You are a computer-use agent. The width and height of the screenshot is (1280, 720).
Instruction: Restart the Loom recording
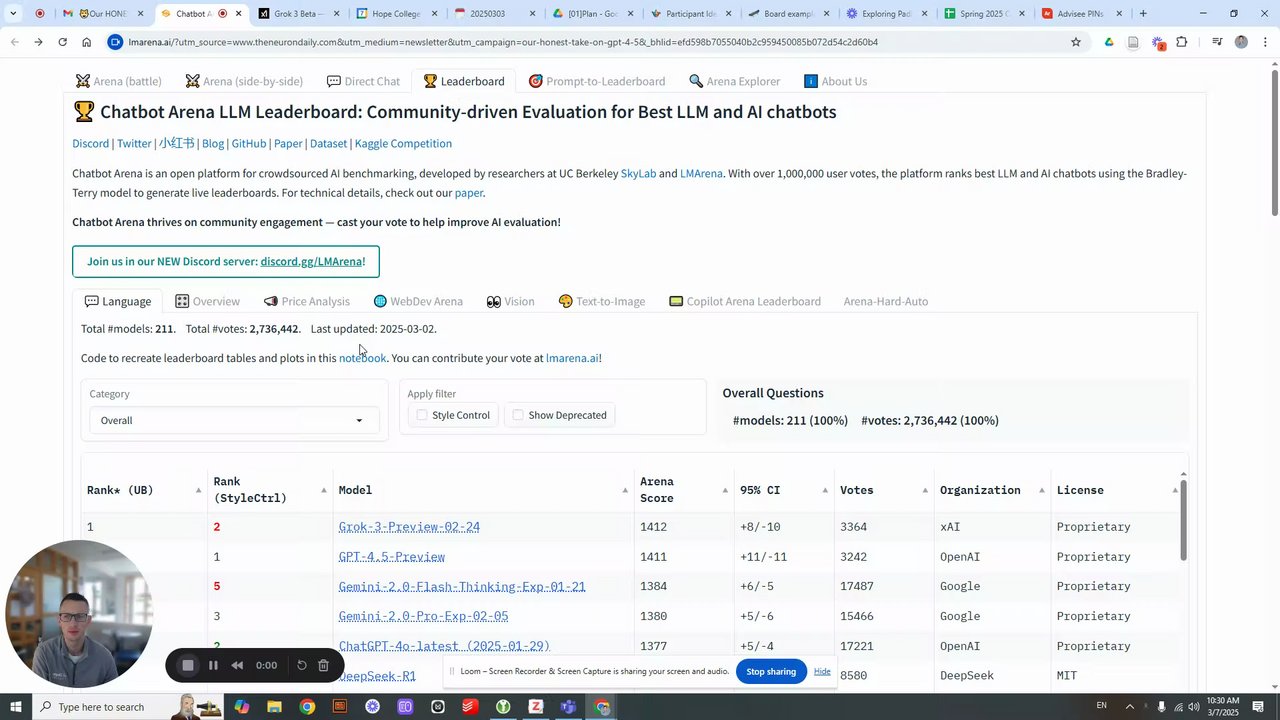click(302, 665)
